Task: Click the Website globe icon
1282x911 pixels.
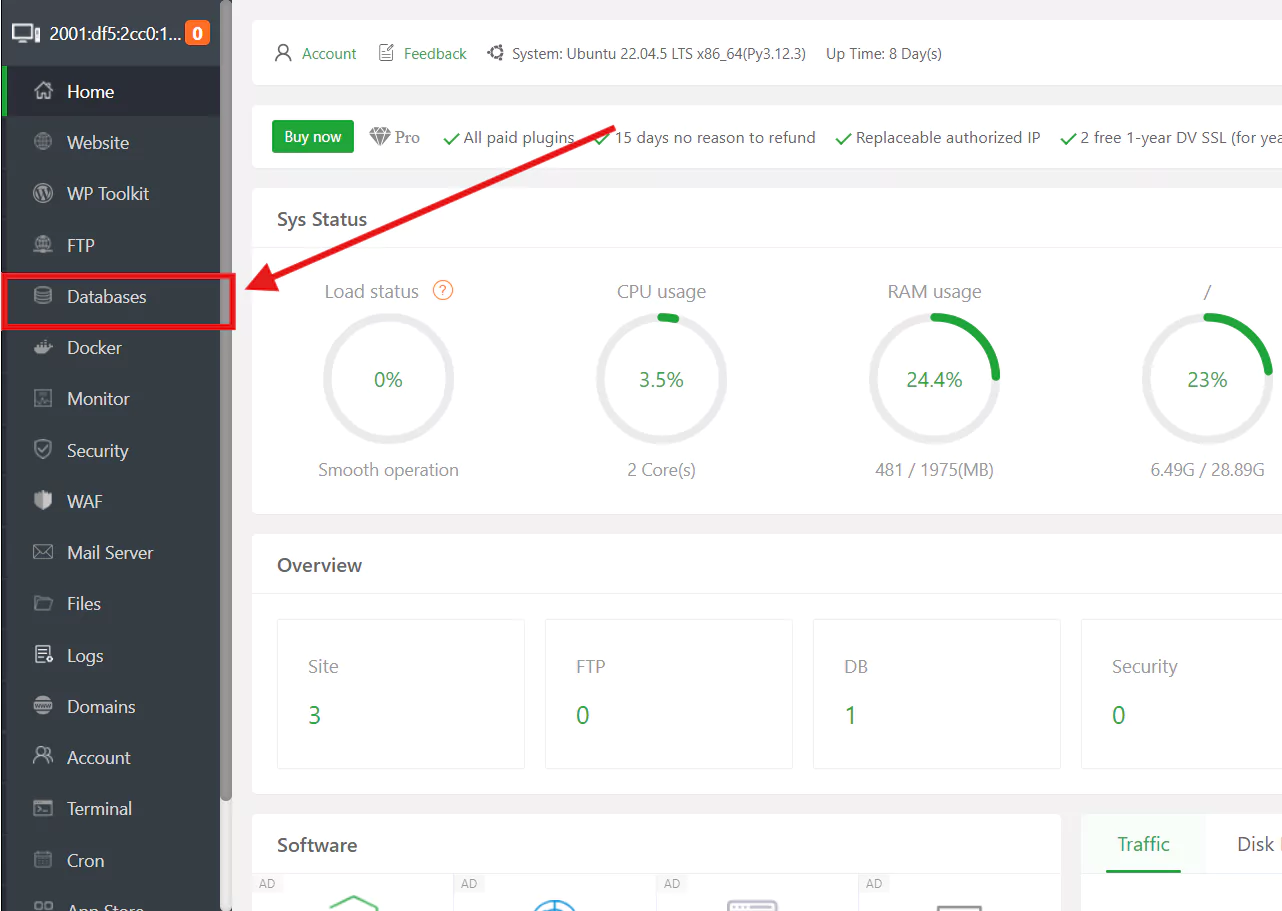Action: coord(43,142)
